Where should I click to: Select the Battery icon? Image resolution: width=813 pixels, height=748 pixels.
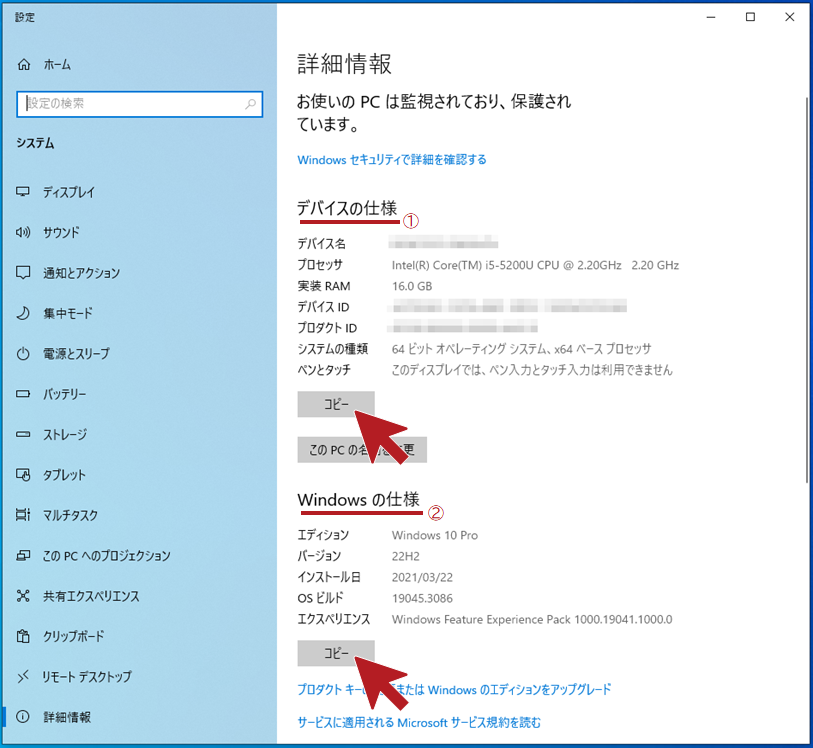[23, 395]
